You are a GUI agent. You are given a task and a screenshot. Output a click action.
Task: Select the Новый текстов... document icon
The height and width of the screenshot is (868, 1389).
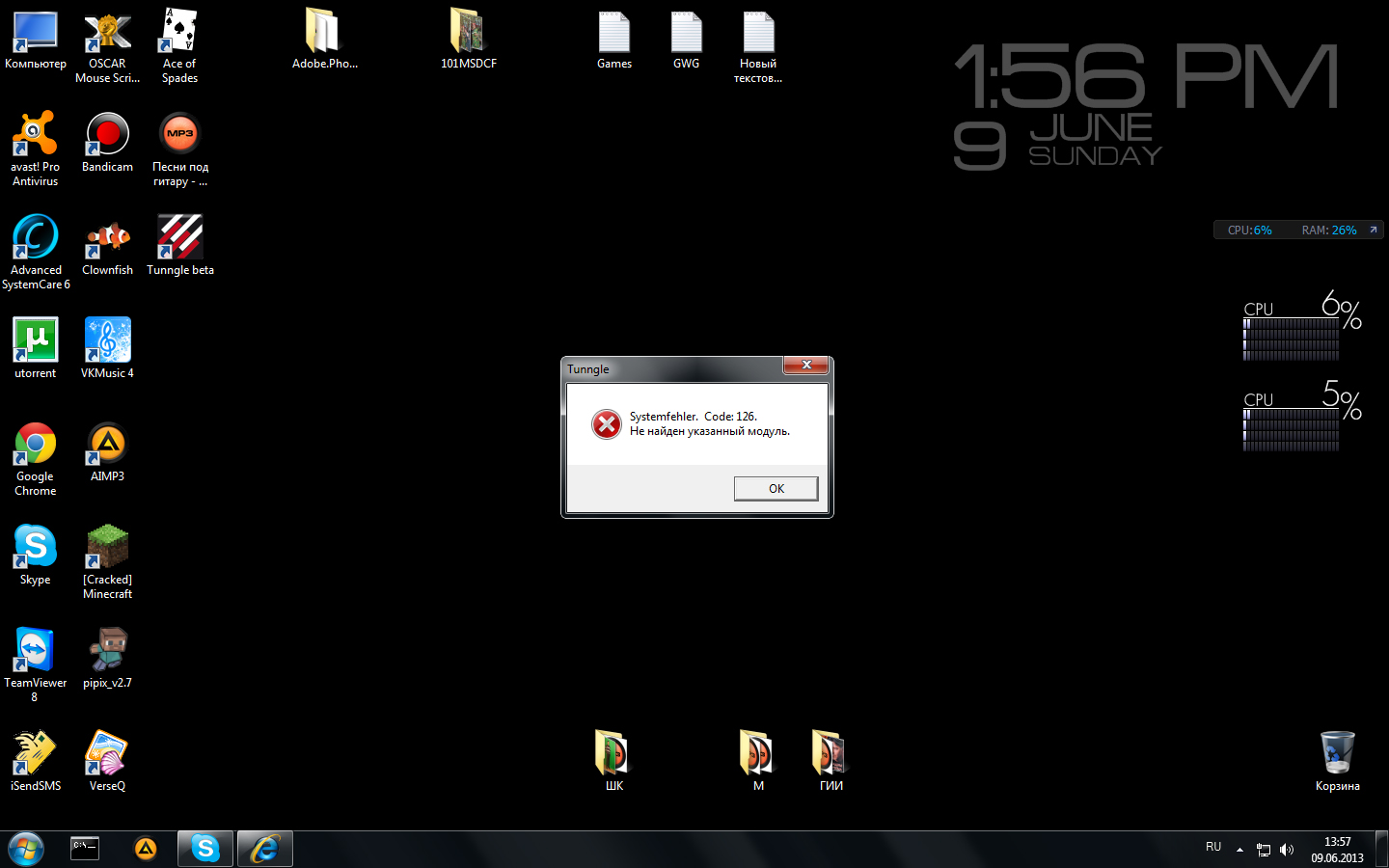pos(758,48)
